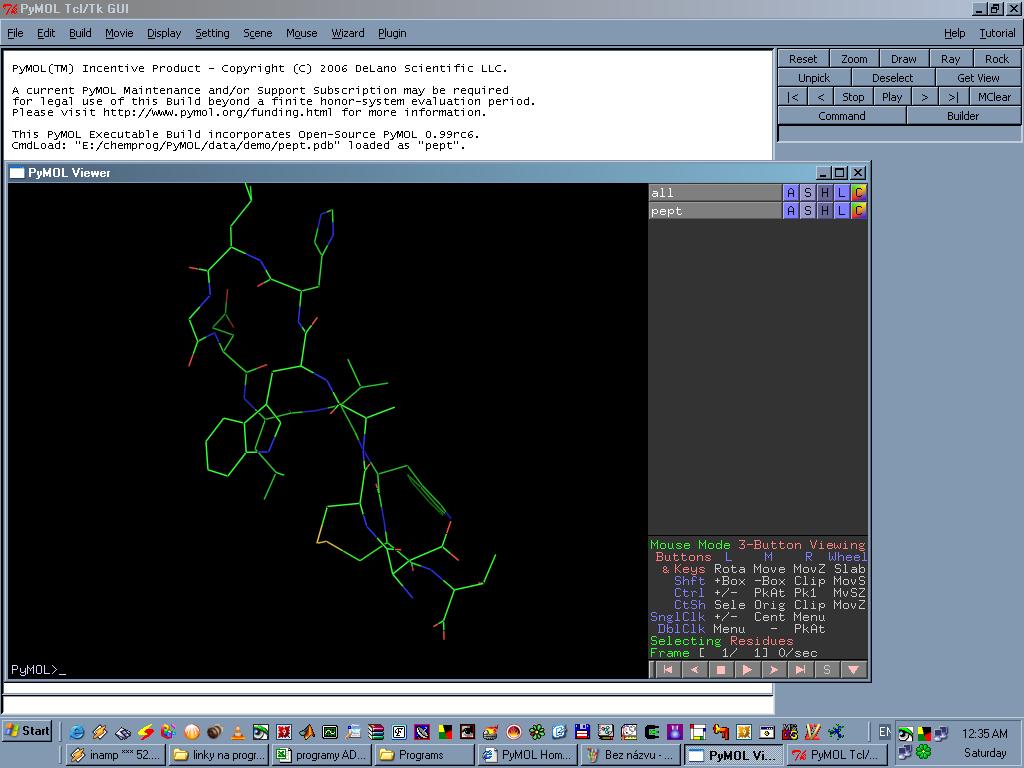Open the Display menu

(x=164, y=33)
